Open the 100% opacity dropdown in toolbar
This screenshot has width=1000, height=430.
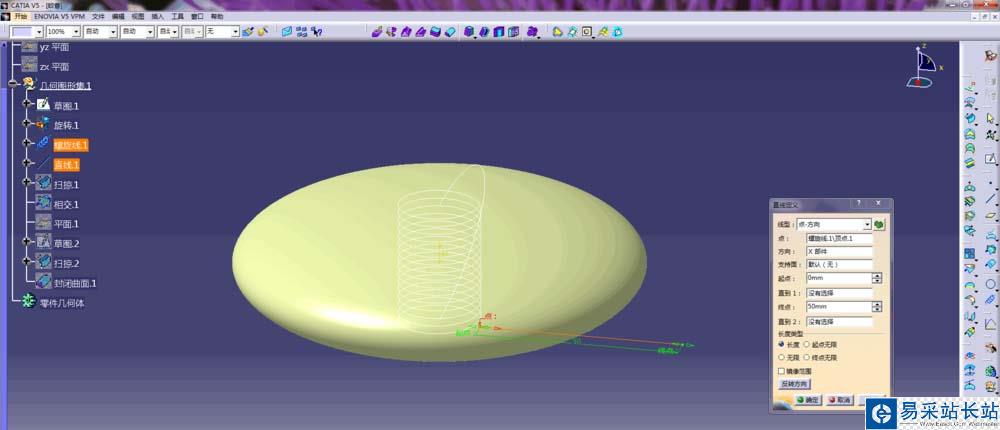(x=77, y=31)
